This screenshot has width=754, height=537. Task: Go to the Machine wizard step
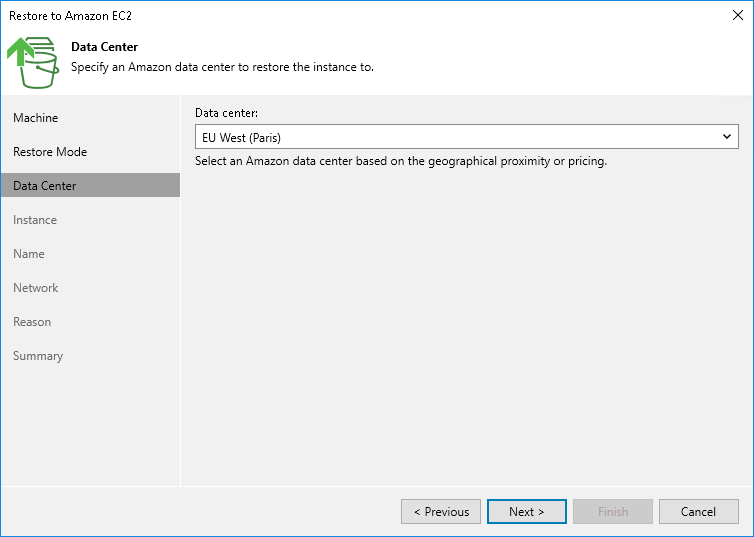point(36,118)
